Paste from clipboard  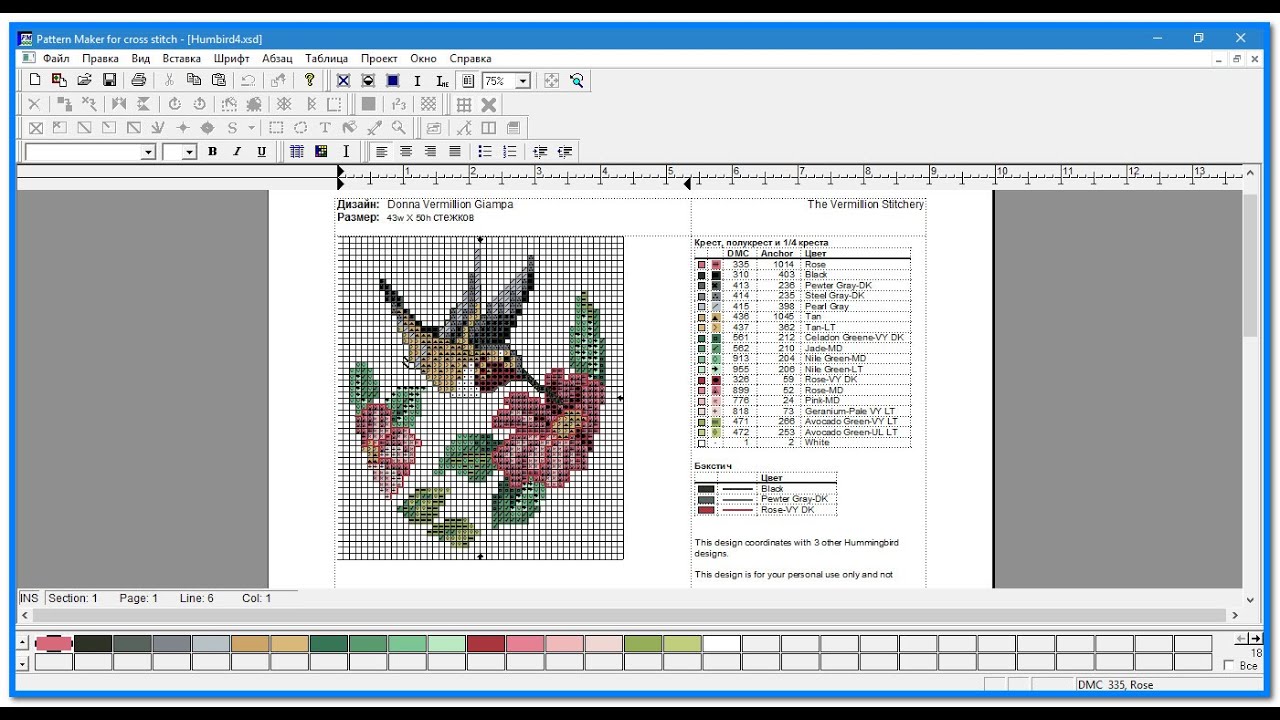coord(219,80)
